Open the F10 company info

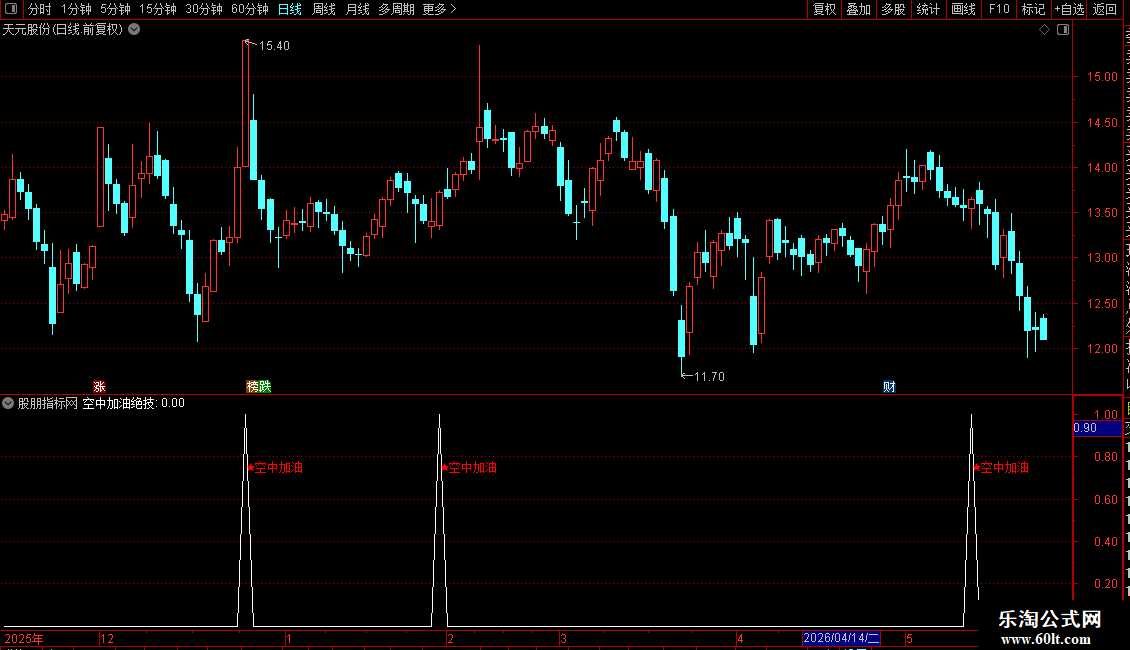pos(999,9)
